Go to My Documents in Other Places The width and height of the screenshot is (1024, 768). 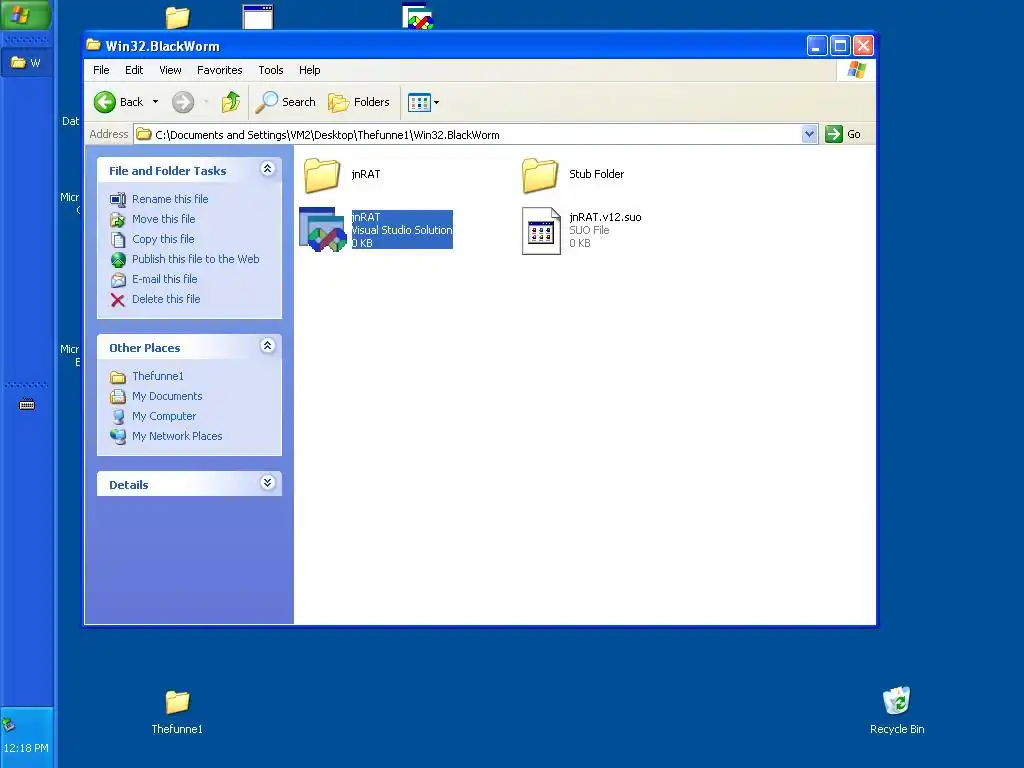(167, 396)
